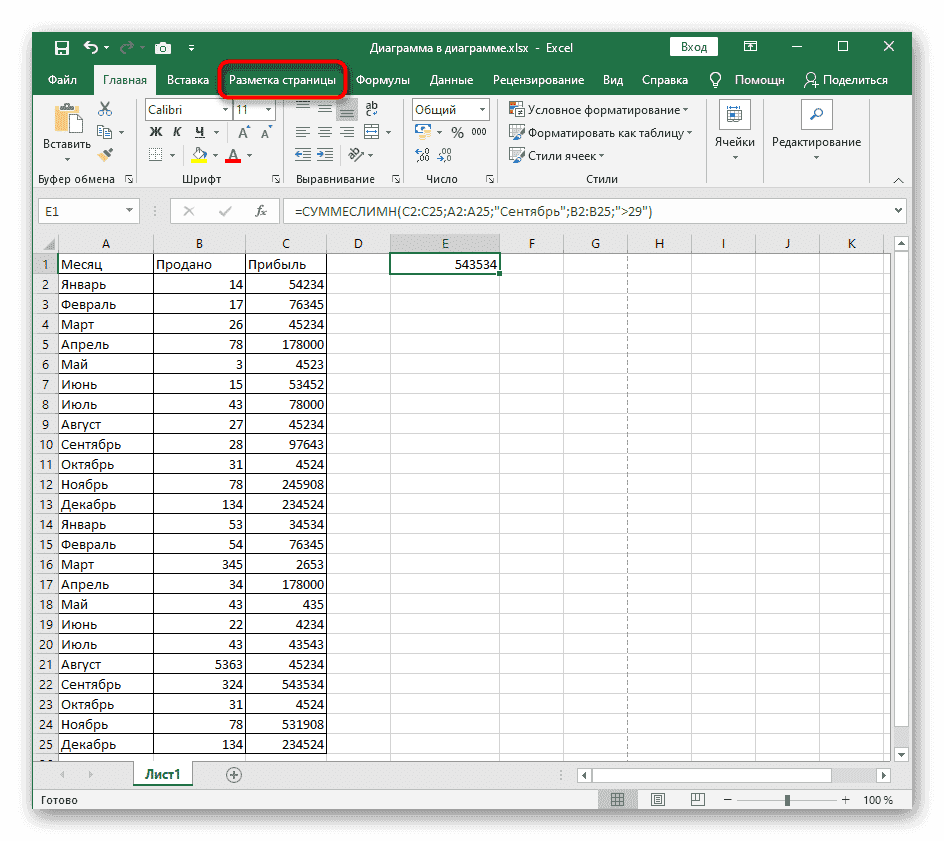Select the Format Painter brush icon
944x841 pixels.
(x=104, y=154)
